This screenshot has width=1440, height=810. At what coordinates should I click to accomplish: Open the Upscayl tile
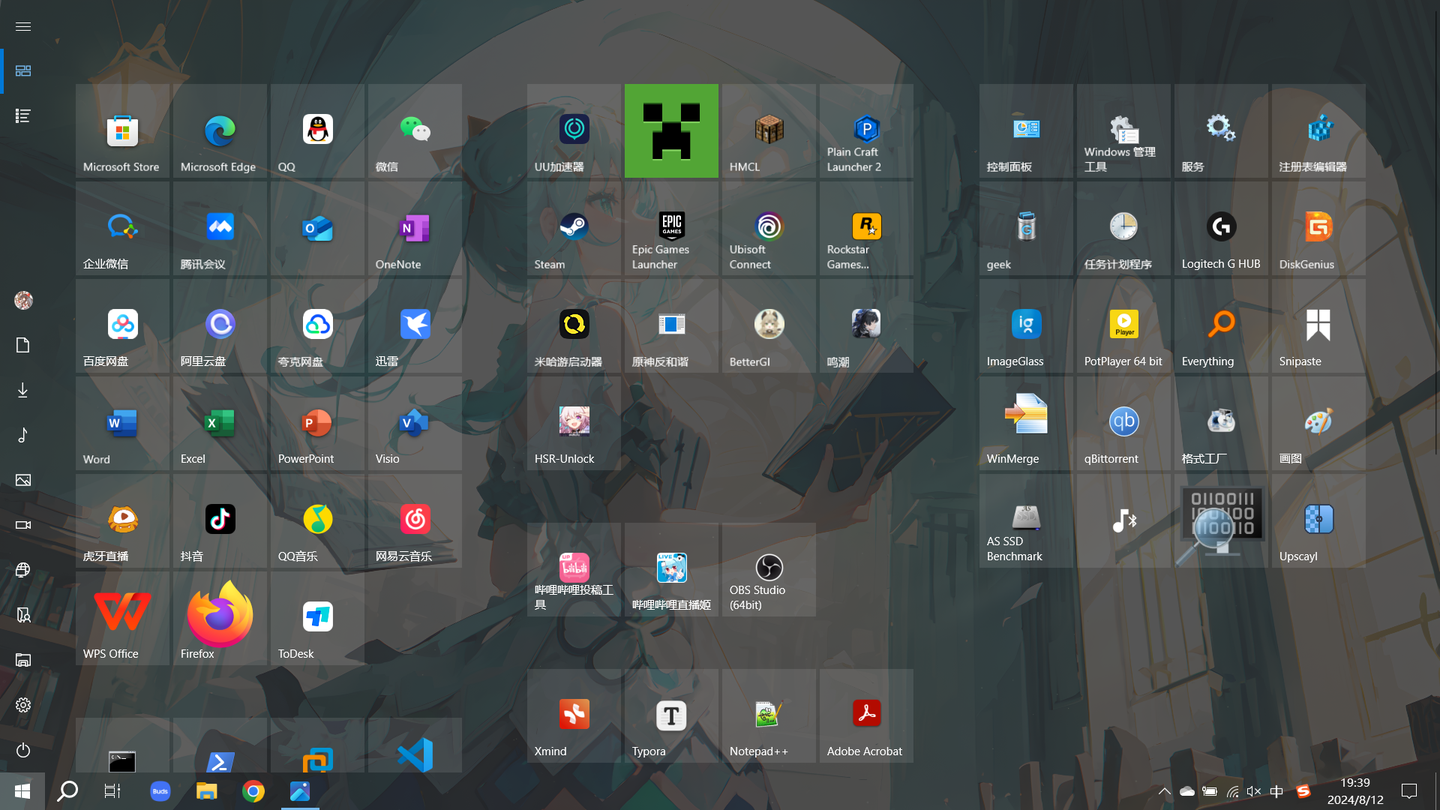pos(1318,521)
